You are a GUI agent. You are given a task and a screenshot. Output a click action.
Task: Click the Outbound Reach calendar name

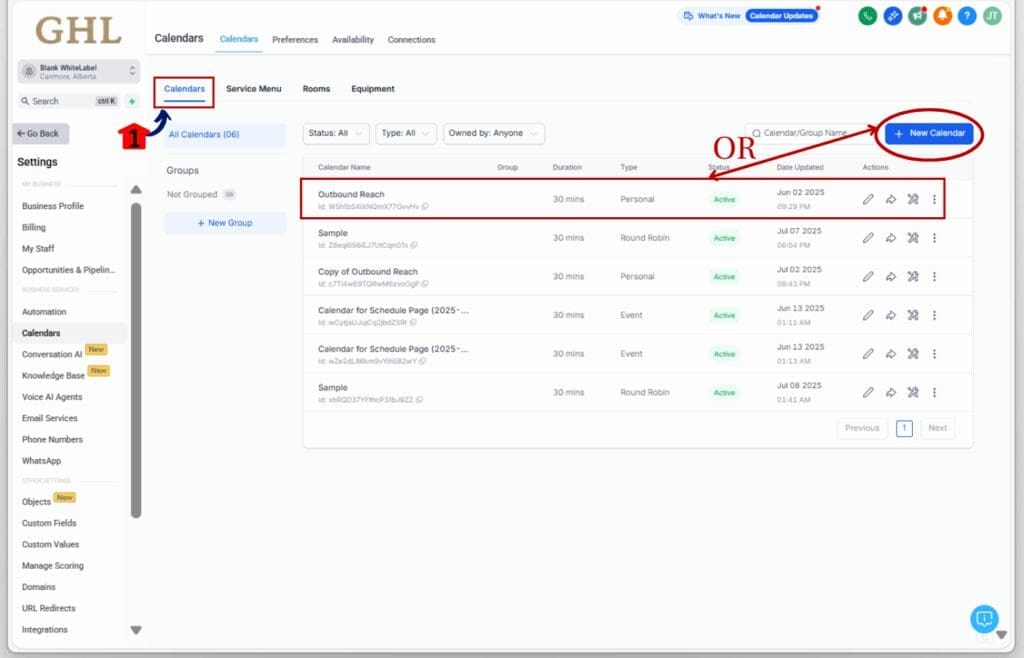click(x=351, y=195)
